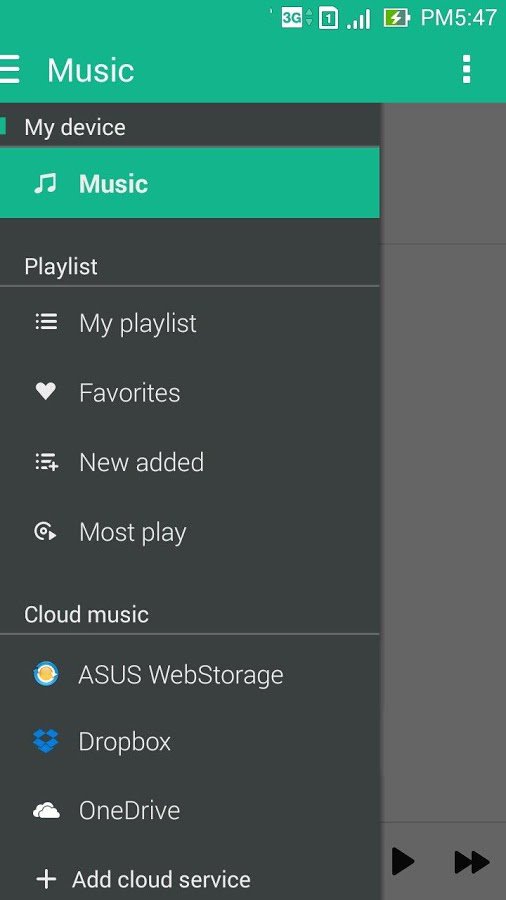The width and height of the screenshot is (506, 900).
Task: Click the music note icon
Action: tap(45, 184)
